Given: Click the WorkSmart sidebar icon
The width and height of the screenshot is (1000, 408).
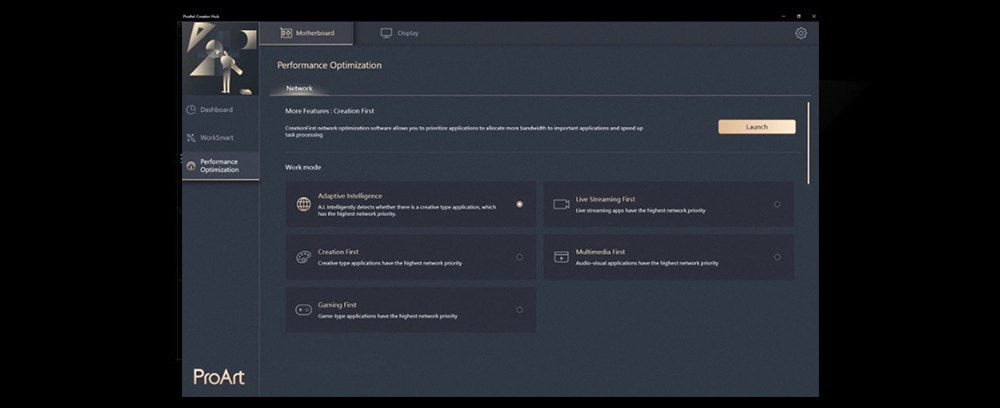Looking at the screenshot, I should tap(191, 138).
